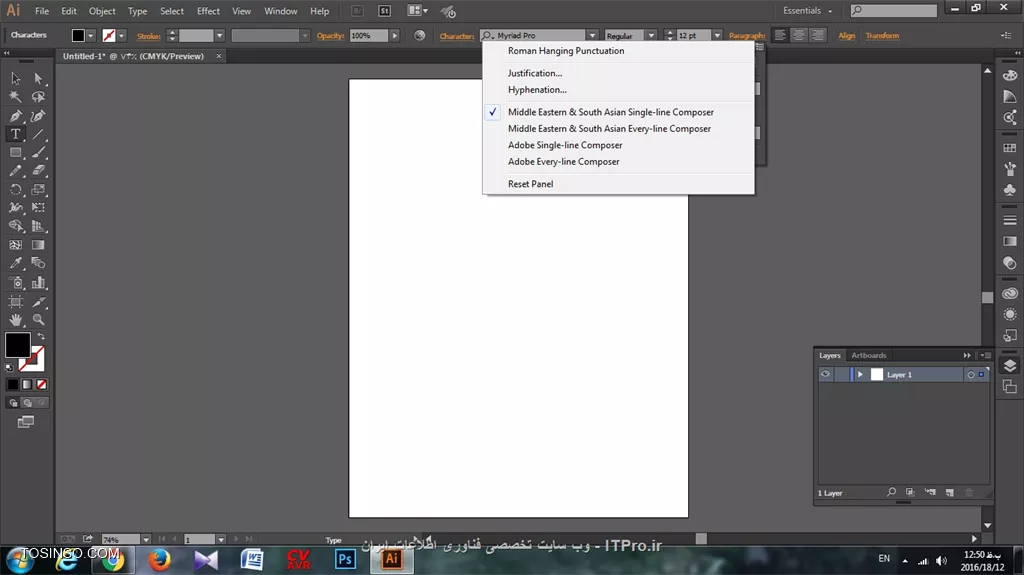This screenshot has height=575, width=1024.
Task: Click the Adobe help search field
Action: point(893,10)
